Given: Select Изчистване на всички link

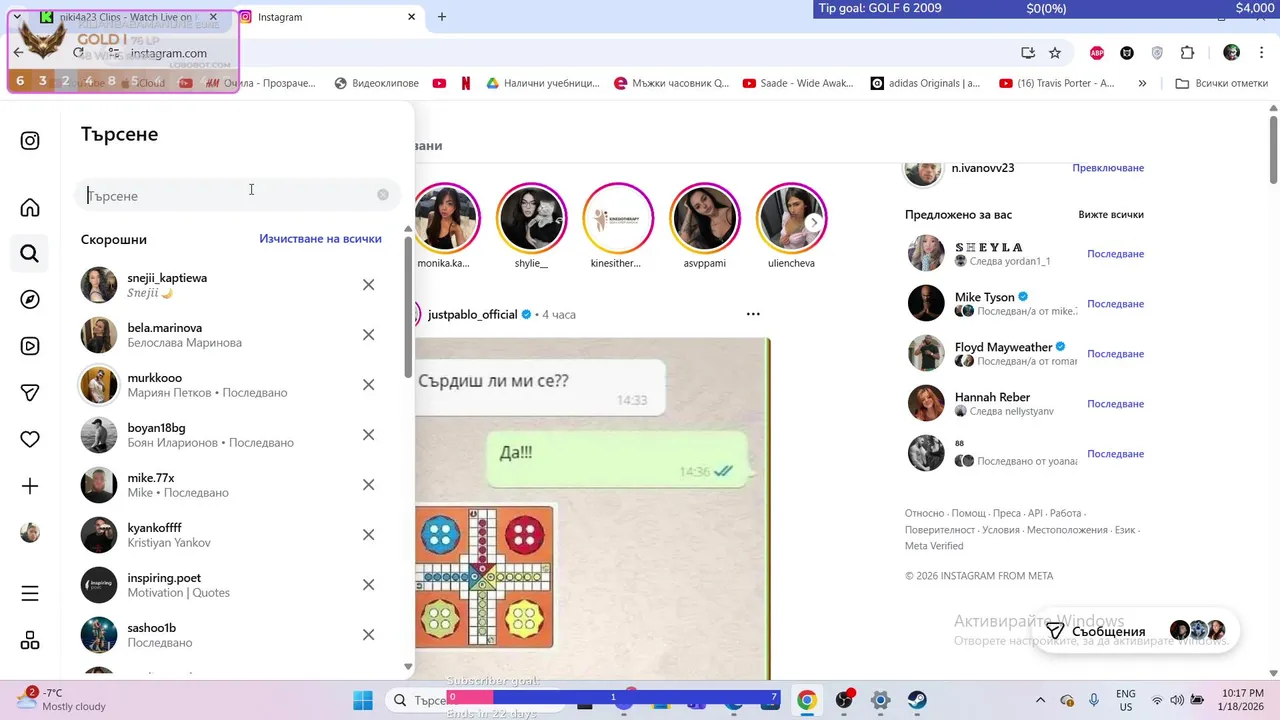Looking at the screenshot, I should (320, 239).
